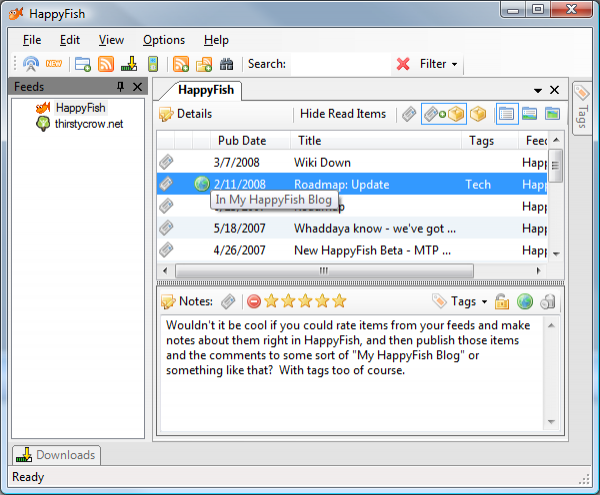Open the Help menu
600x495 pixels.
pyautogui.click(x=216, y=40)
